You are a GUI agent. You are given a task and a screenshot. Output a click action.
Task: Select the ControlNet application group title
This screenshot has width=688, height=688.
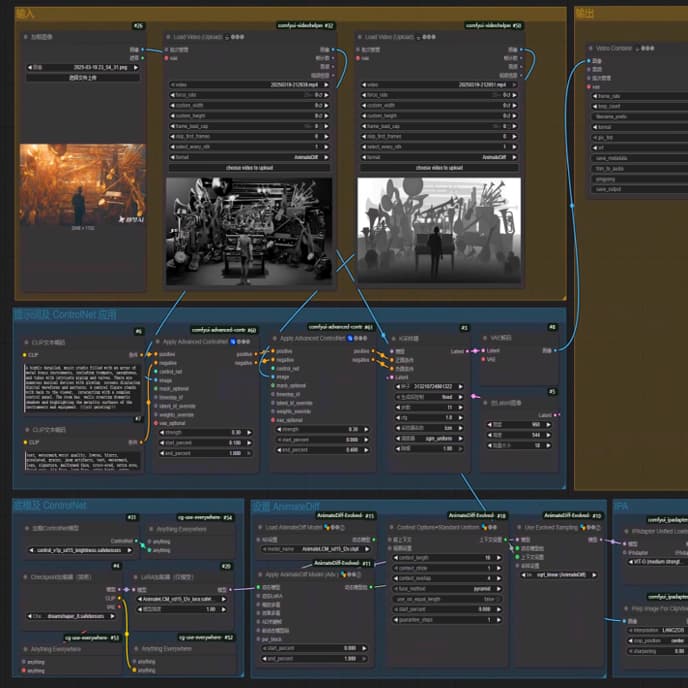click(66, 314)
